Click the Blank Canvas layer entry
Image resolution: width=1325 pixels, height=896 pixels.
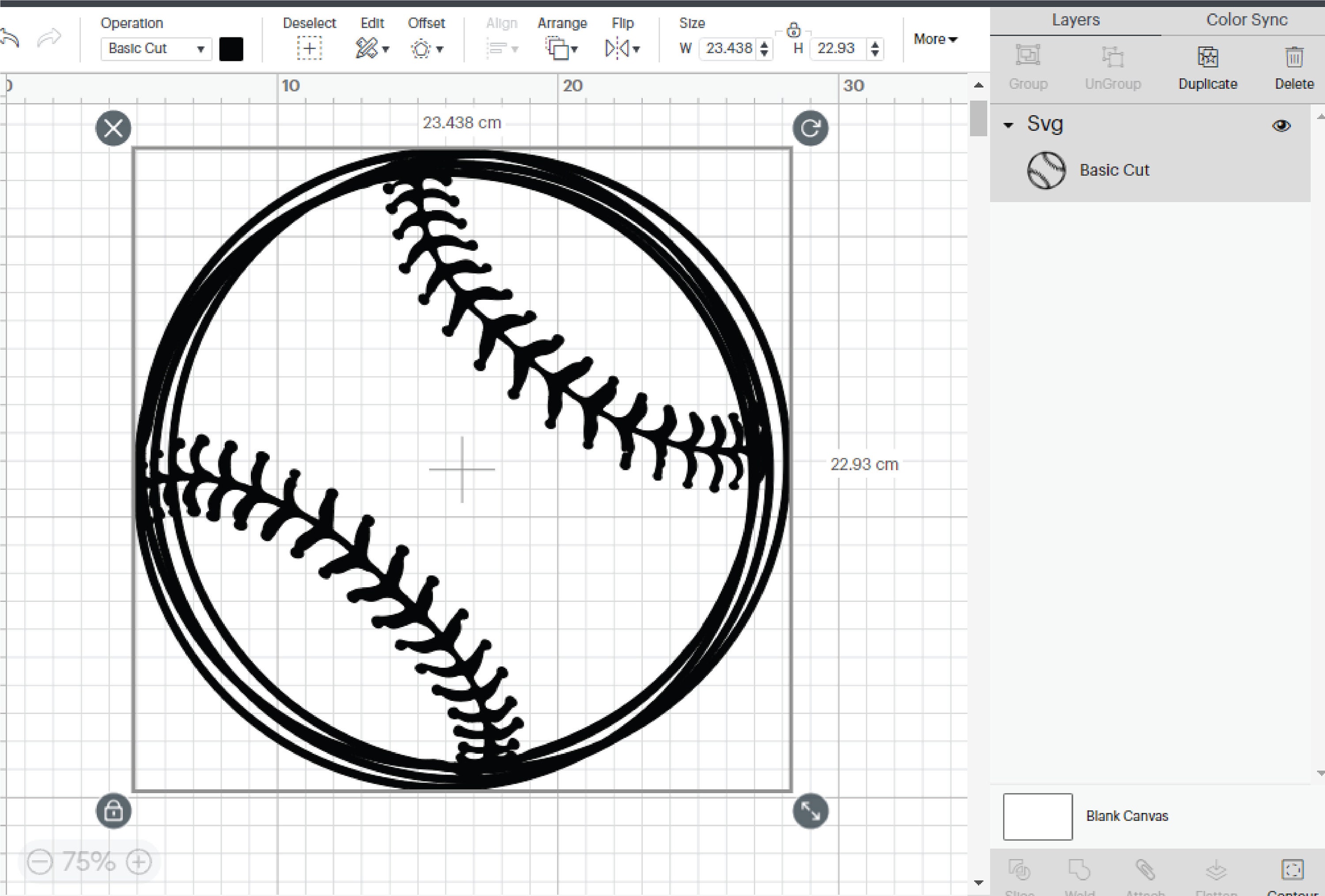click(x=1125, y=816)
